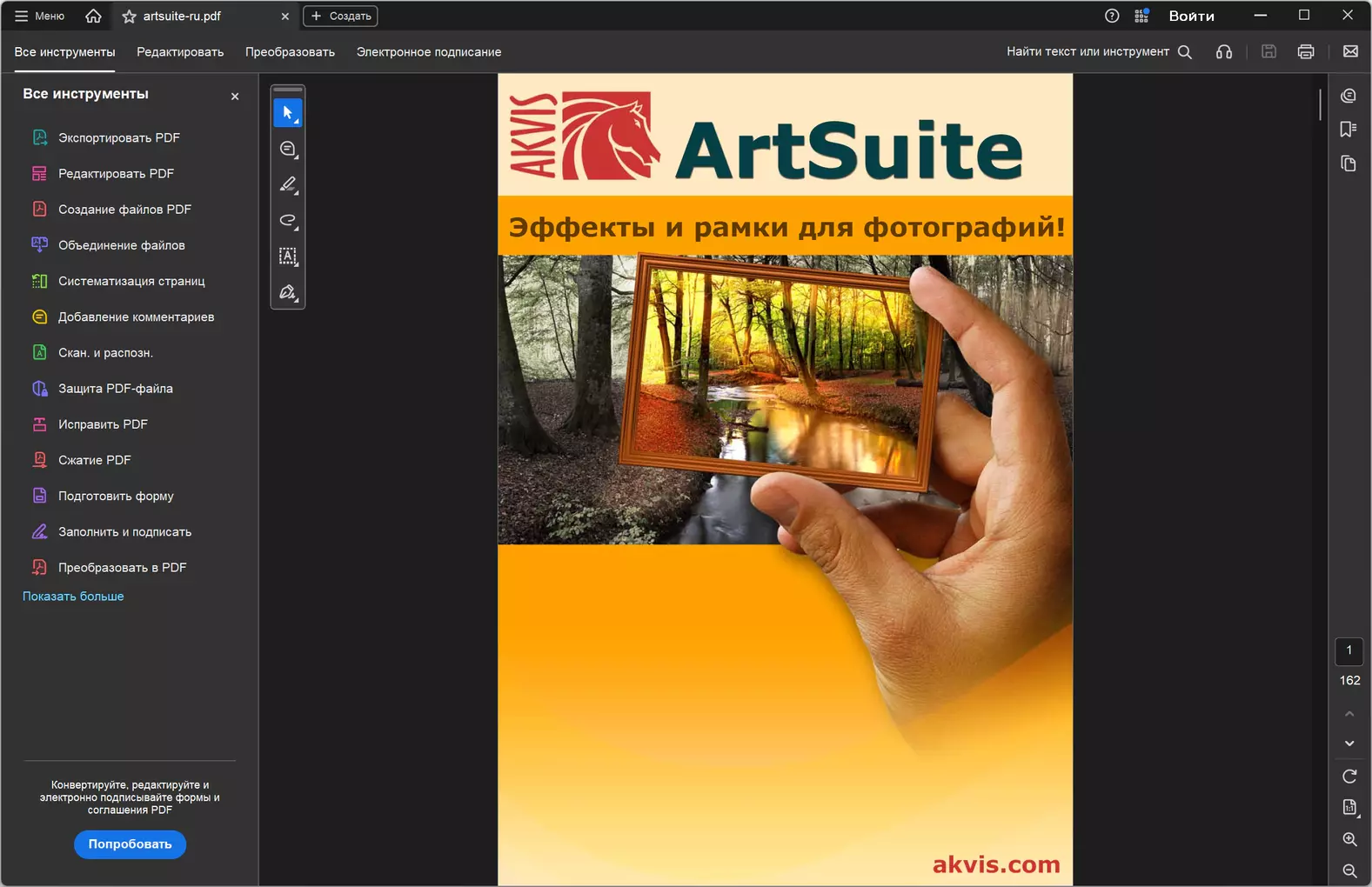1372x887 pixels.
Task: Click the headphones icon in the top bar
Action: coord(1224,52)
